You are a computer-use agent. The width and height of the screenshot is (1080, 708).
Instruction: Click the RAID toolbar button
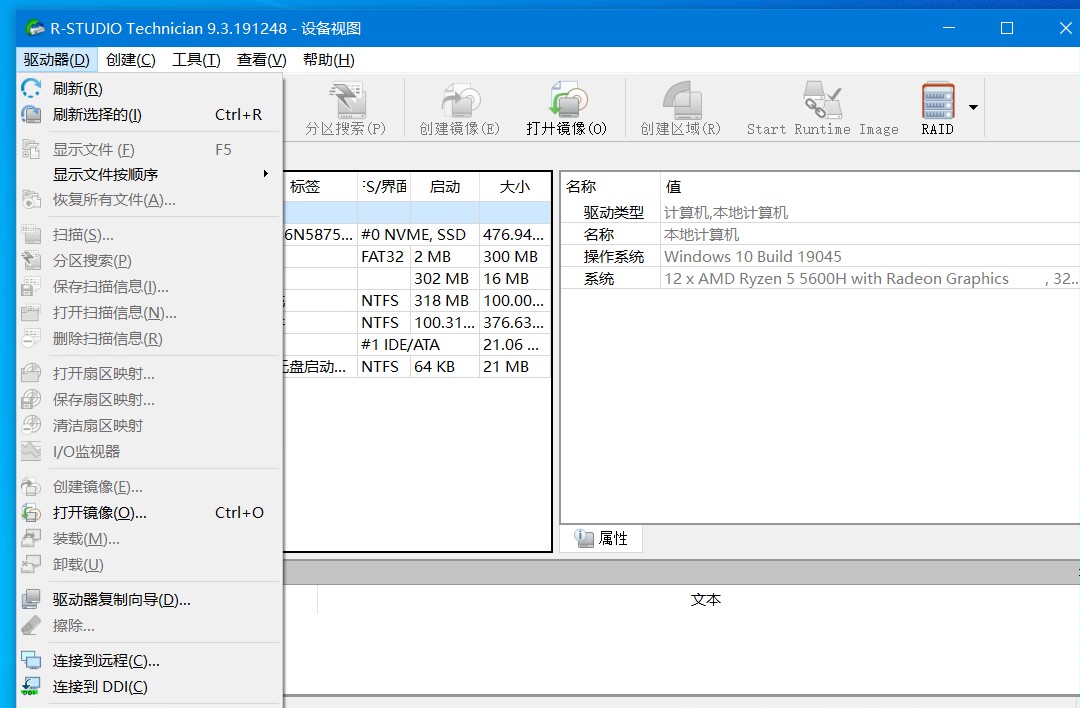coord(937,108)
